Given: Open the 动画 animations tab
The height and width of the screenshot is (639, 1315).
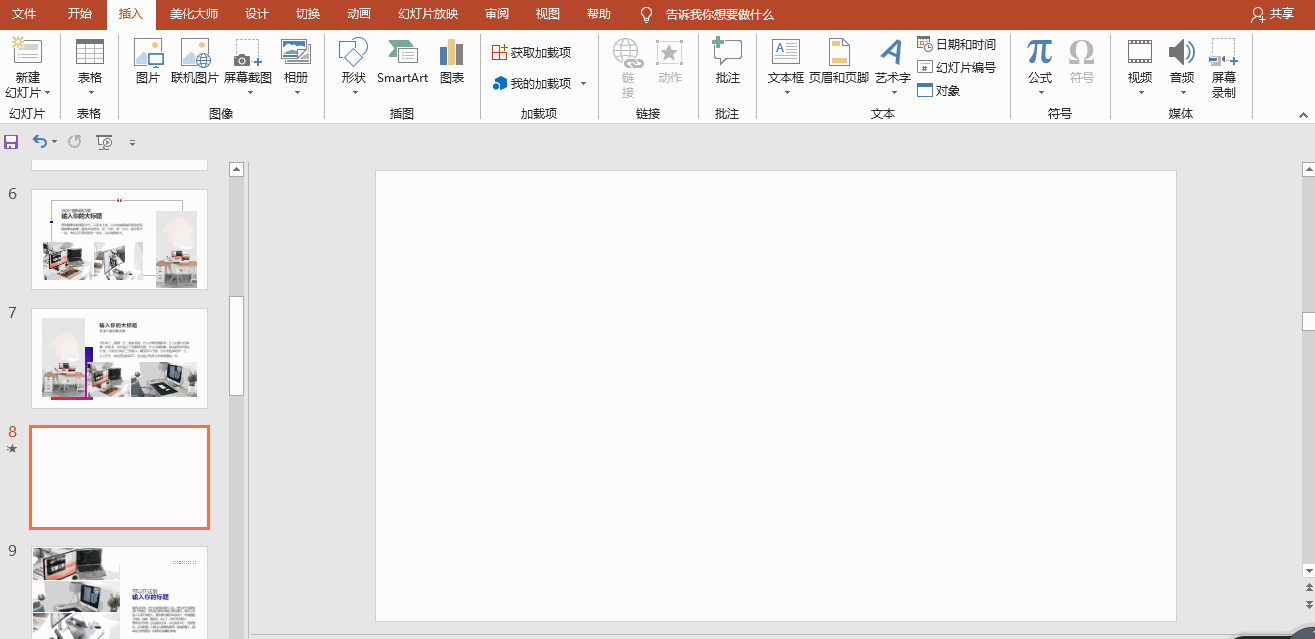Looking at the screenshot, I should [x=359, y=14].
